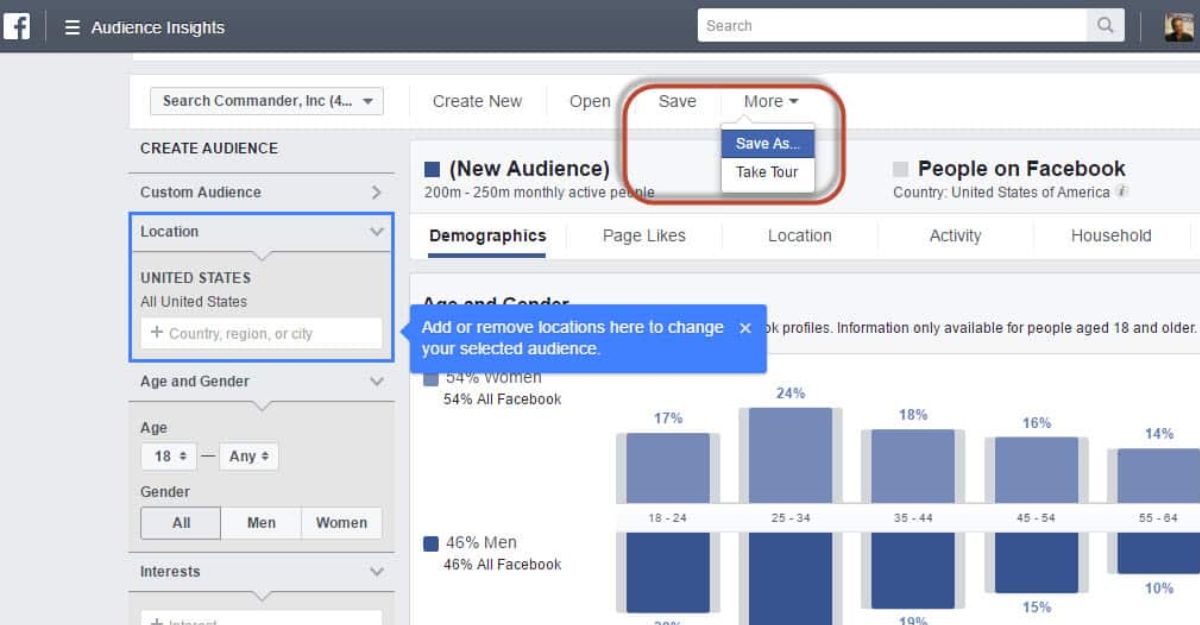Click in the top Search field
Image resolution: width=1200 pixels, height=625 pixels.
(x=892, y=26)
